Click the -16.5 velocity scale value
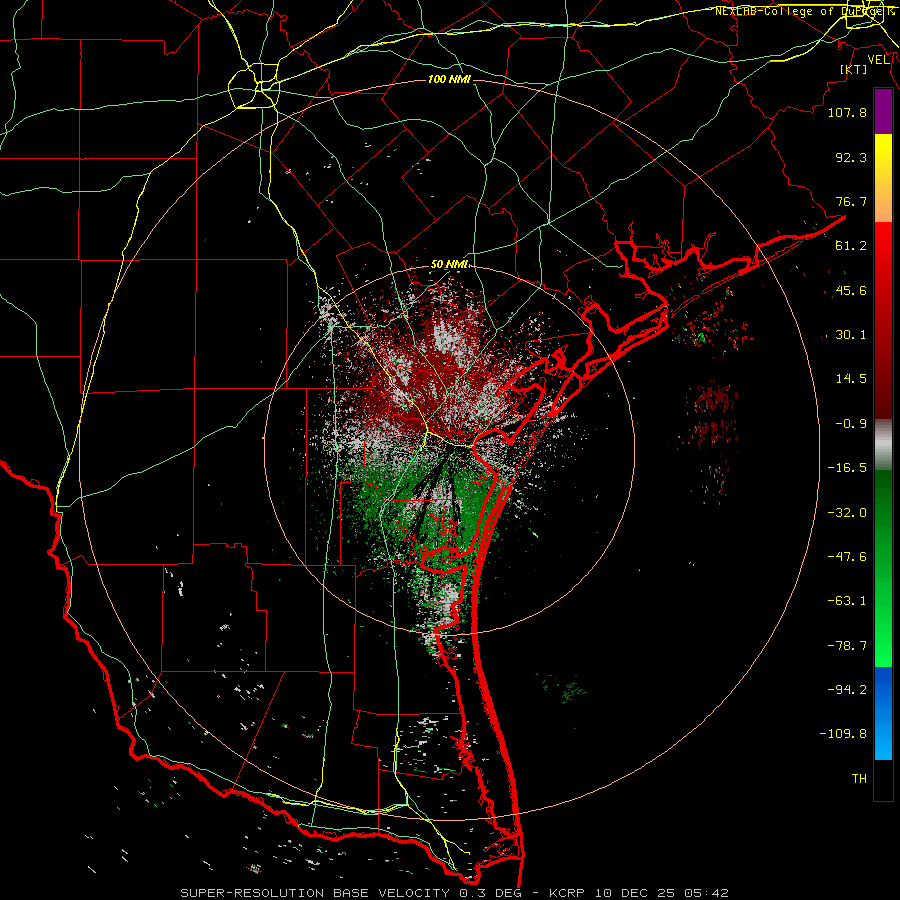Viewport: 900px width, 900px height. pos(847,468)
